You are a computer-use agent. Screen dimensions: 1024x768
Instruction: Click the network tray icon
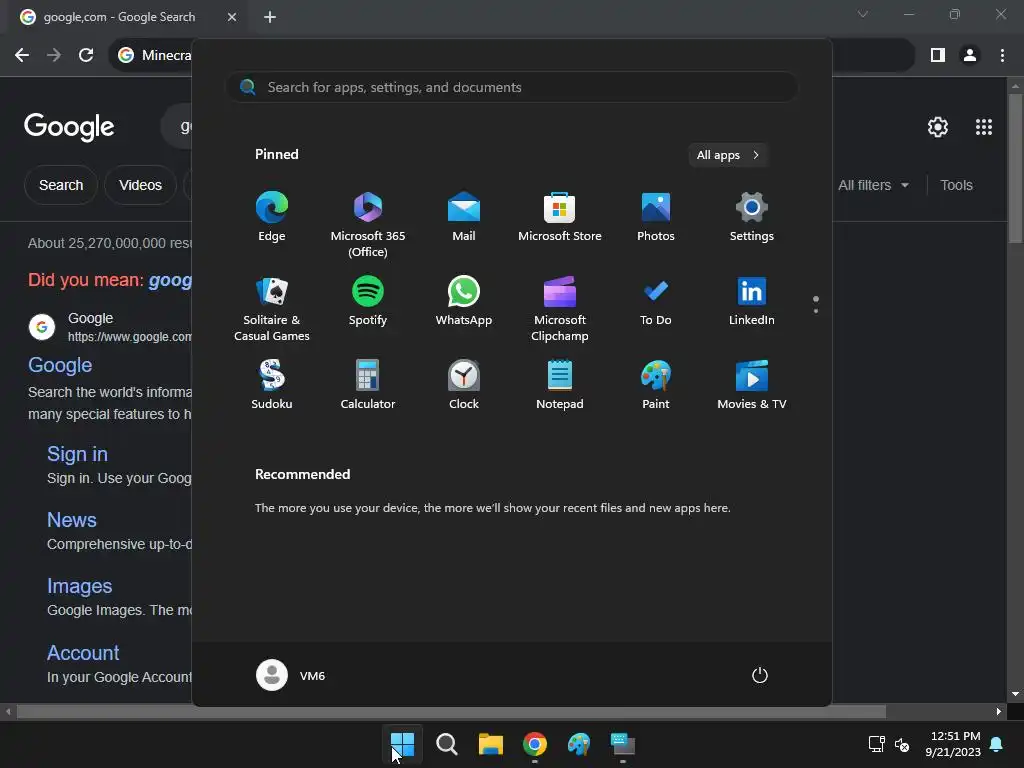(x=876, y=744)
